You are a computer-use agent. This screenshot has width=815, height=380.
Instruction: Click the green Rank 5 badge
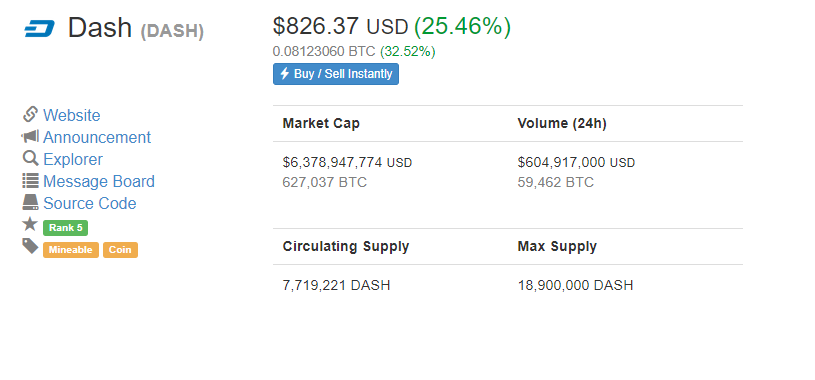(x=65, y=228)
